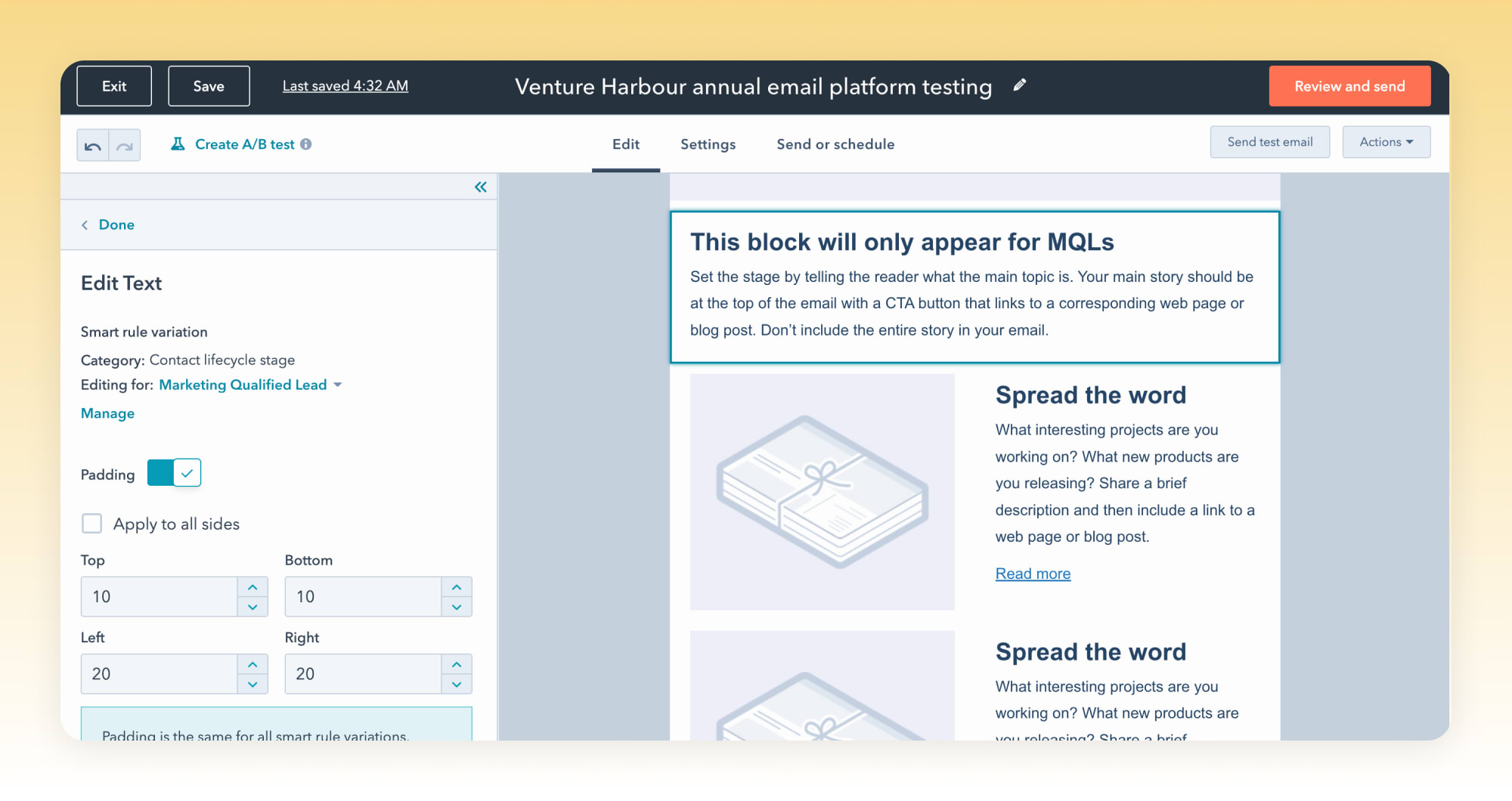
Task: Open Manage under smart rule variation
Action: [107, 413]
